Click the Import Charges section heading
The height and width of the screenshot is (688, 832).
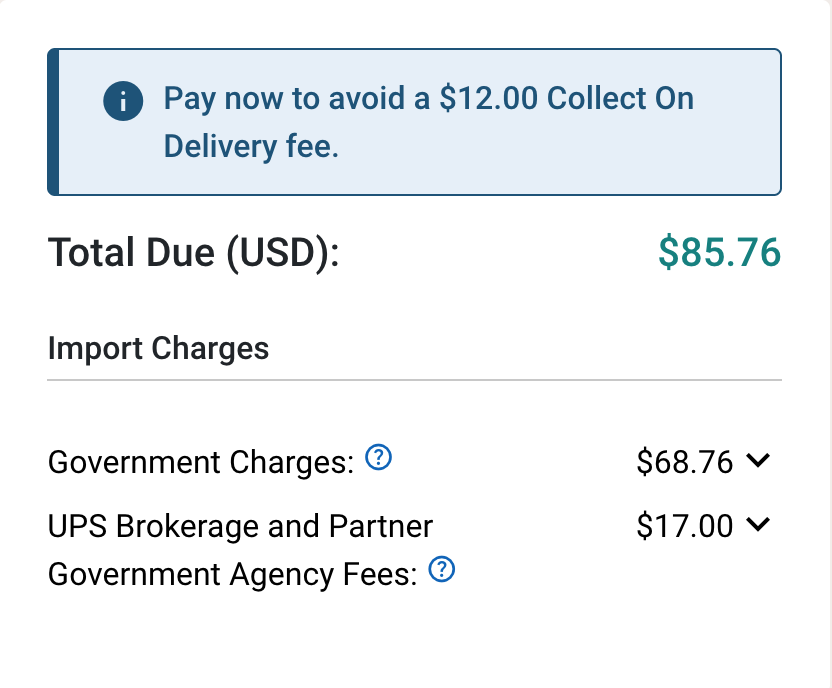[x=158, y=348]
